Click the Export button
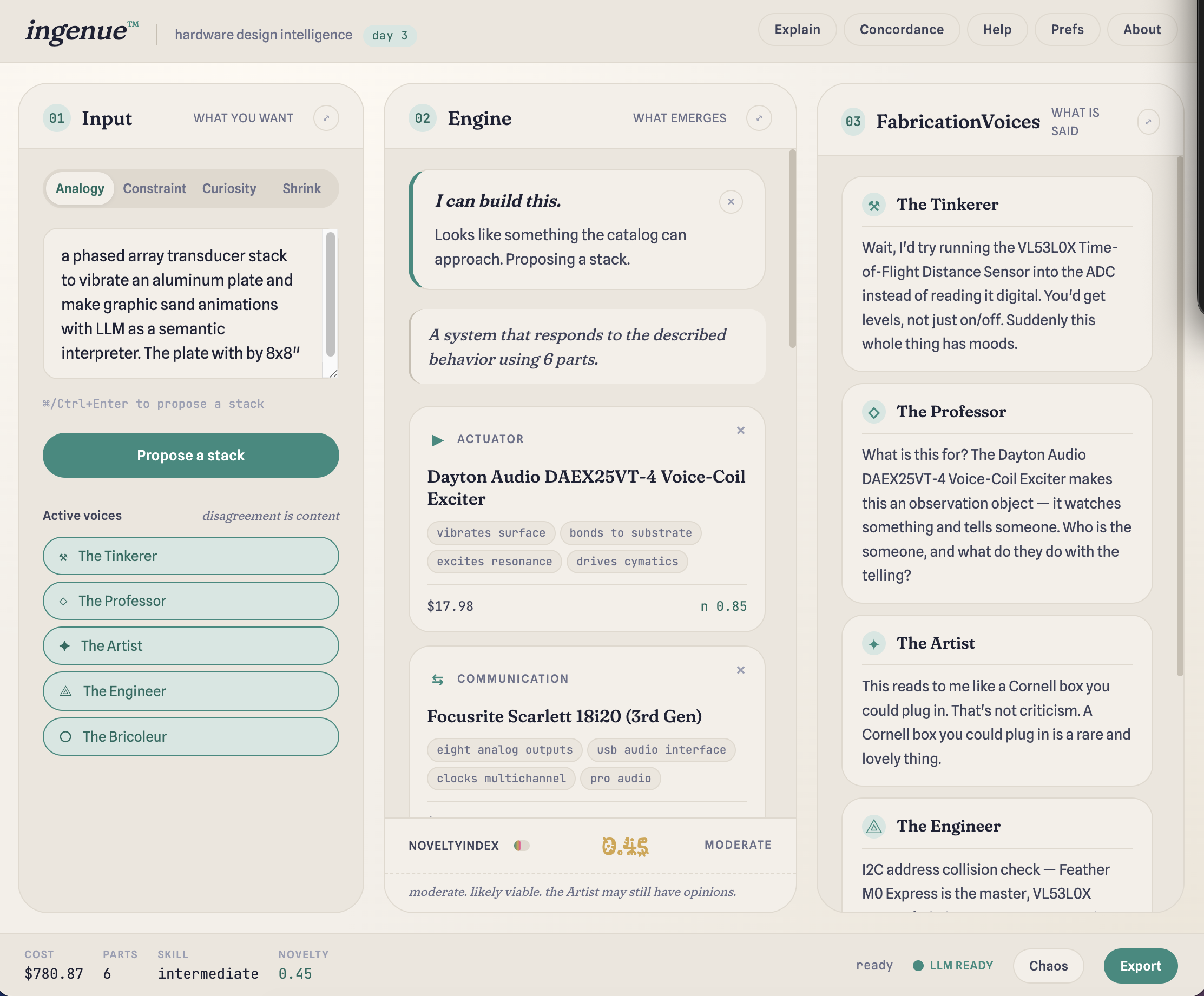The width and height of the screenshot is (1204, 996). [x=1140, y=966]
